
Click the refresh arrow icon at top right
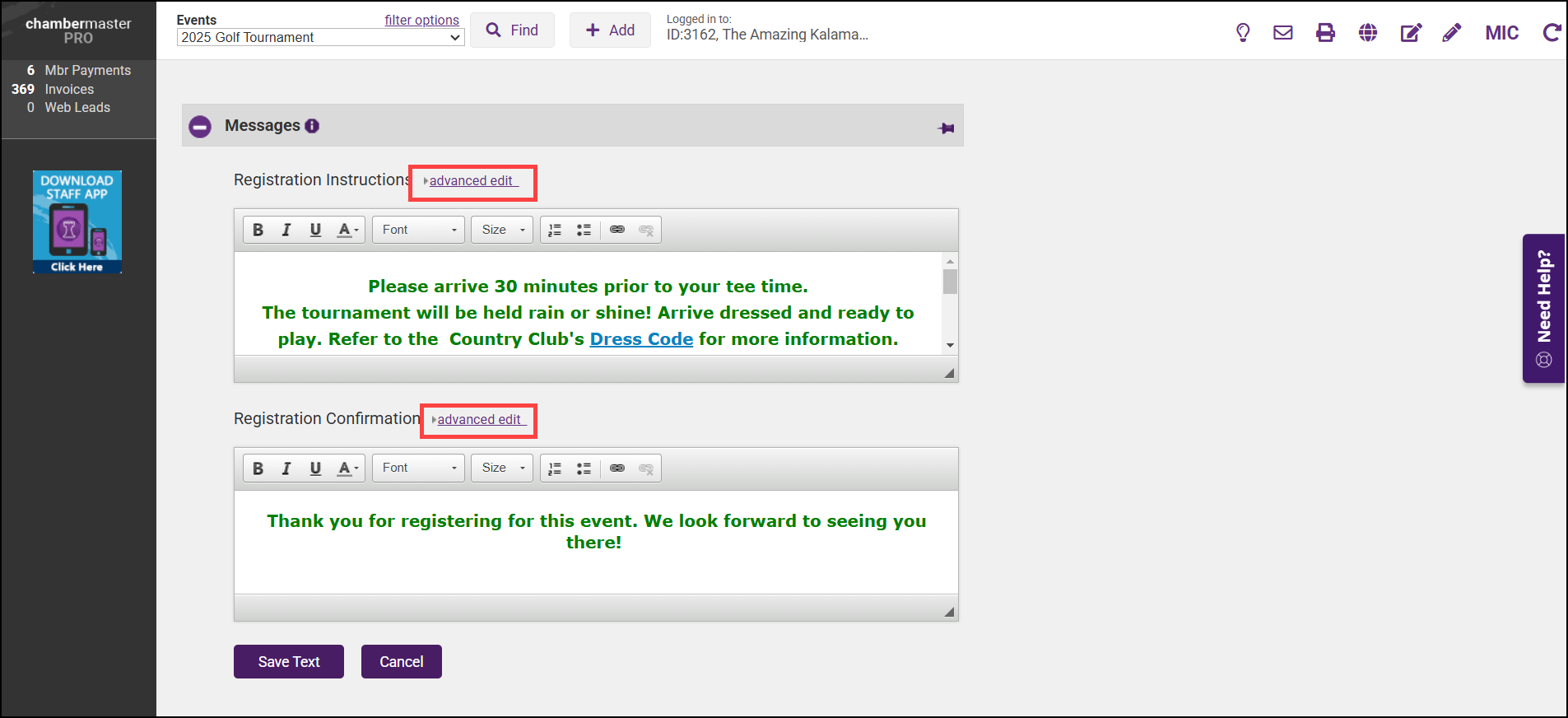1552,33
